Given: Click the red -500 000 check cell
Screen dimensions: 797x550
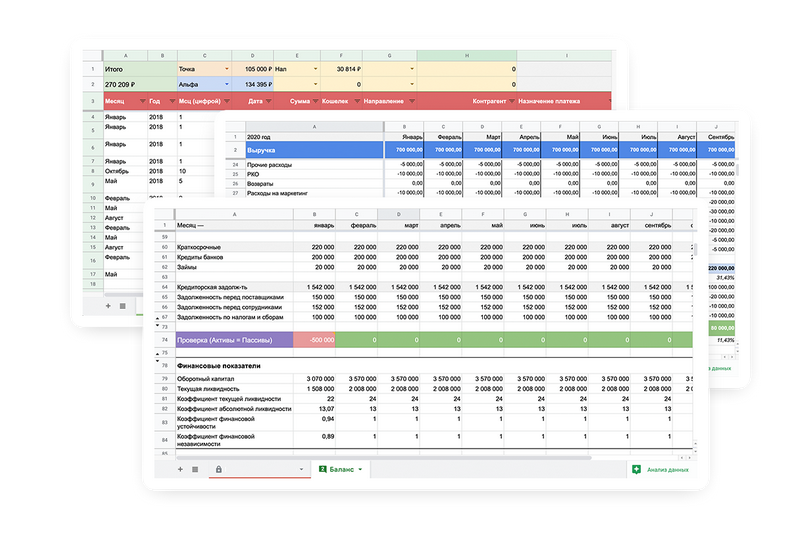Looking at the screenshot, I should 314,340.
